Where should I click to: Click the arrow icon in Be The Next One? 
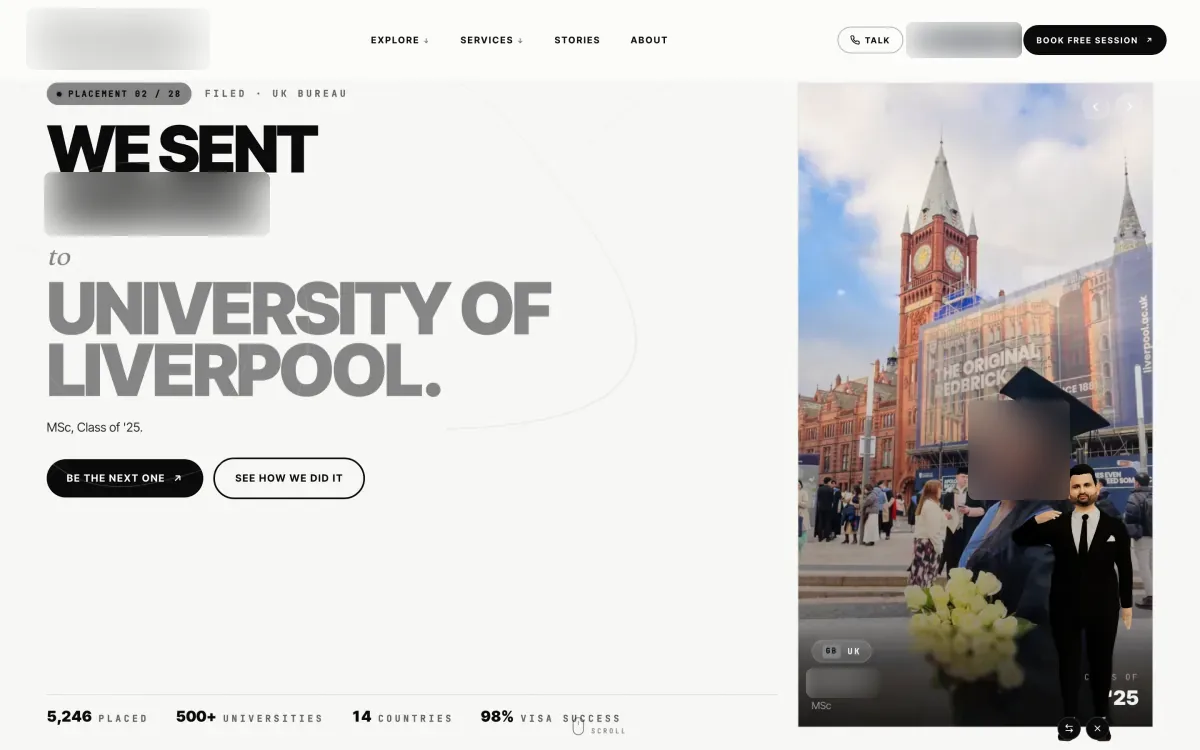tap(178, 478)
